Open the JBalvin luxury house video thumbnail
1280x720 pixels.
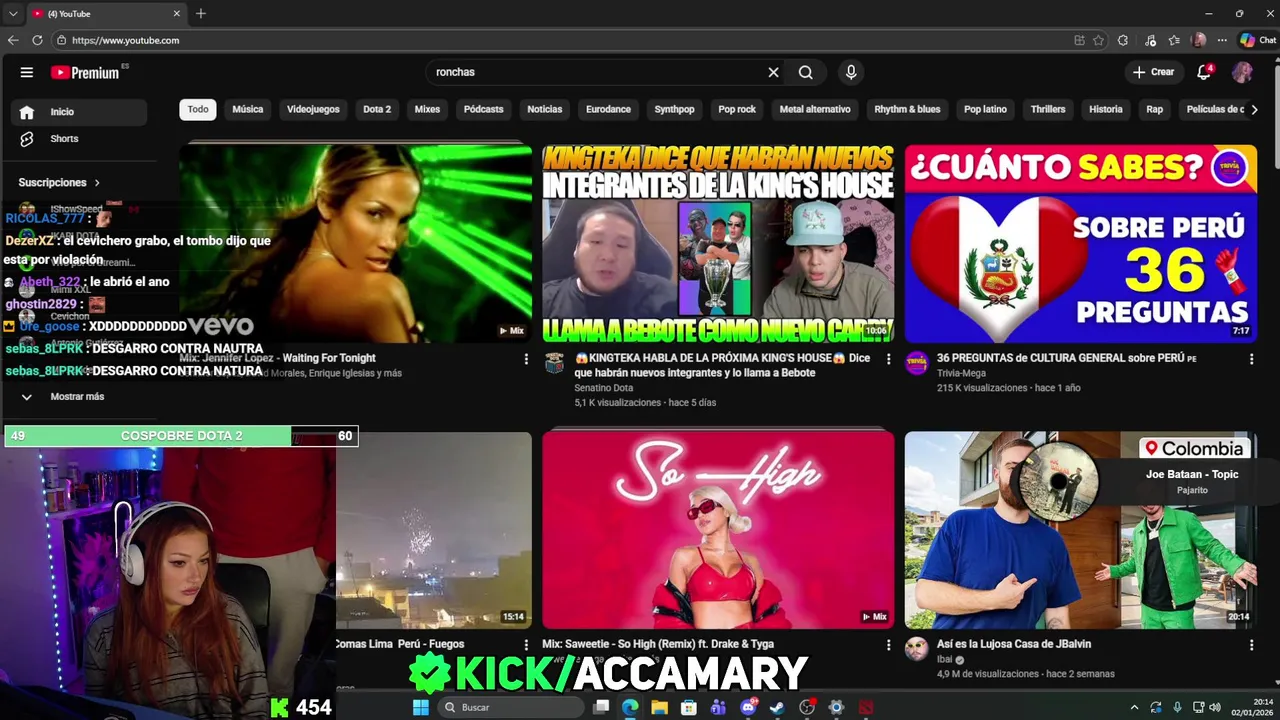[1081, 530]
